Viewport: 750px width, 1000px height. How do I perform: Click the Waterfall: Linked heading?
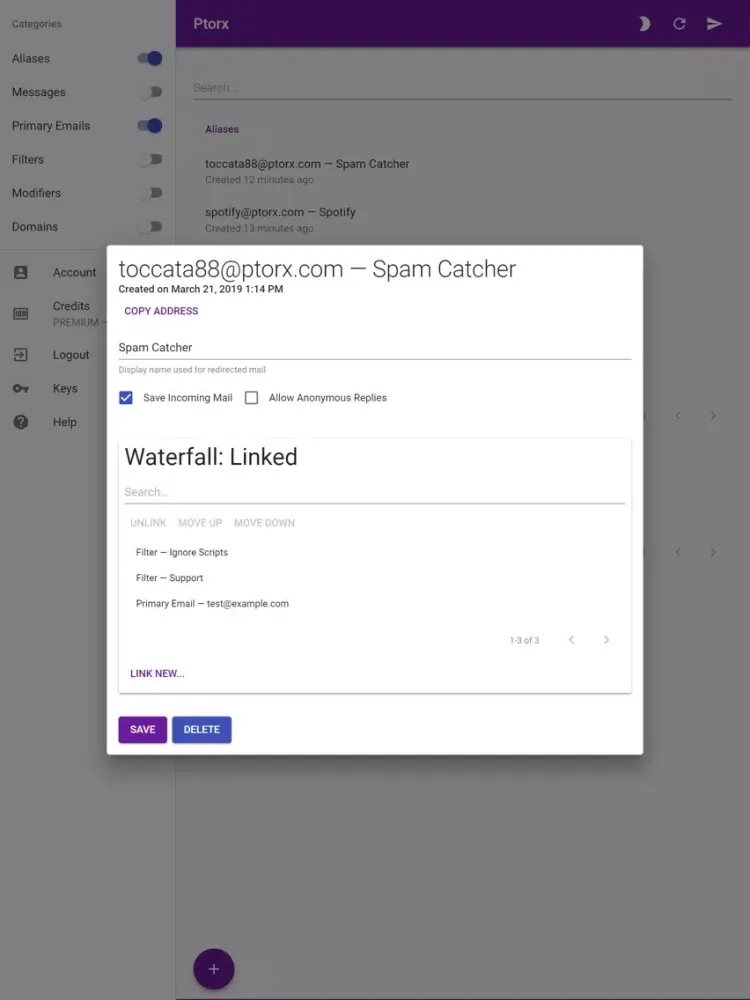211,457
